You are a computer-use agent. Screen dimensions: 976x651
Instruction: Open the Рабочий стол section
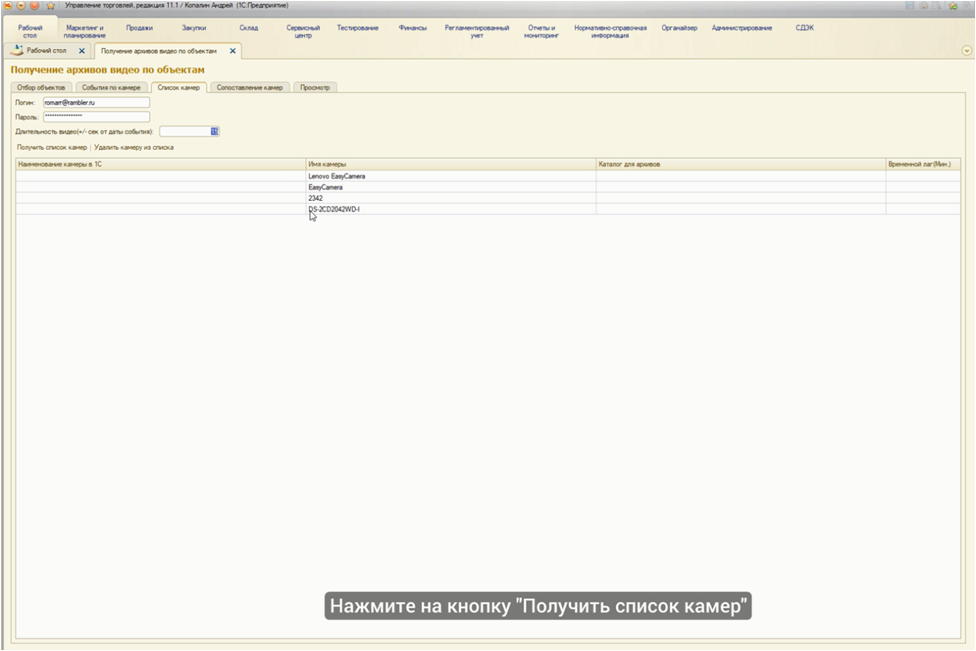click(30, 31)
